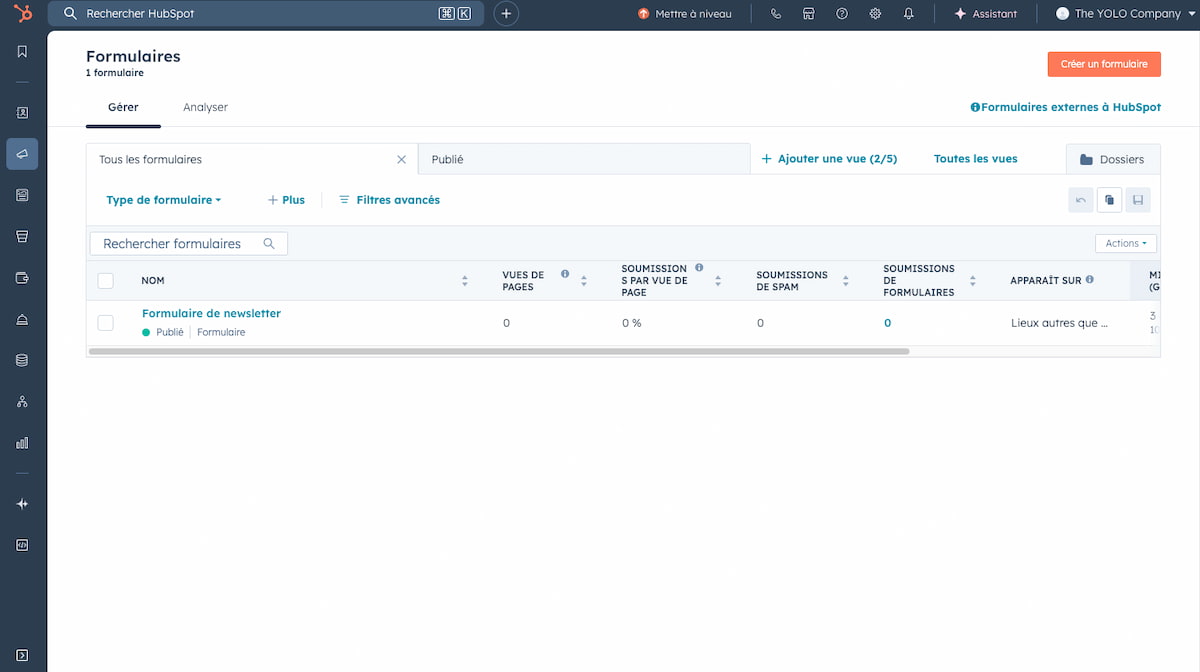
Task: Close the Tous les formulaires view tab
Action: (x=402, y=159)
